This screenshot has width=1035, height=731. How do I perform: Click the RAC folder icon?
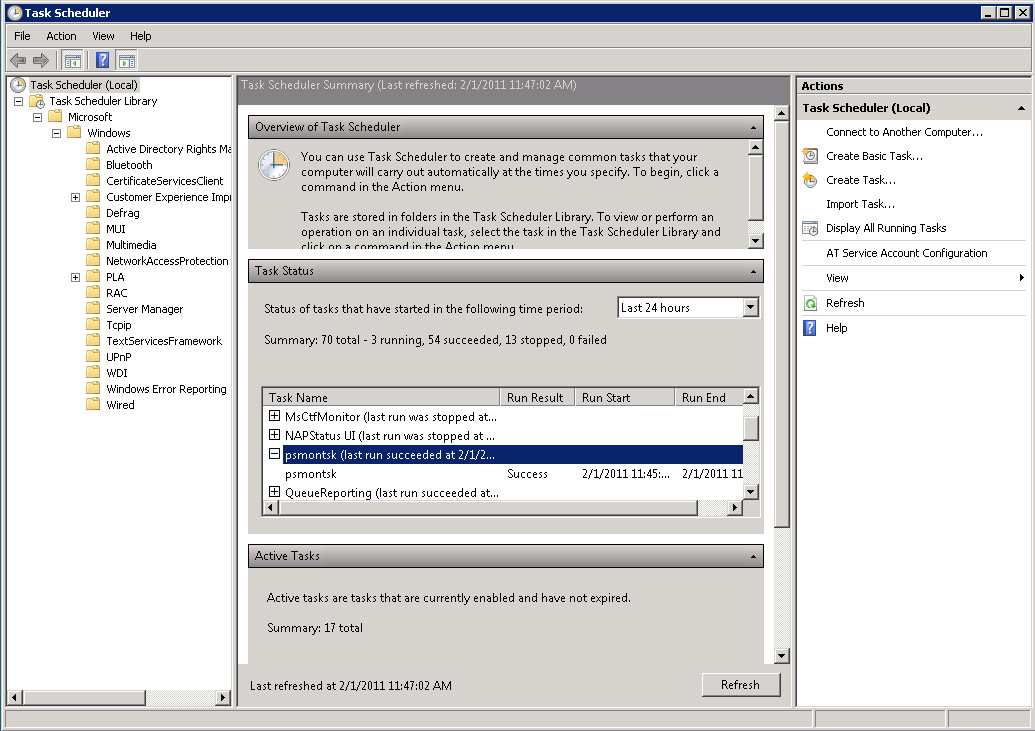click(94, 293)
